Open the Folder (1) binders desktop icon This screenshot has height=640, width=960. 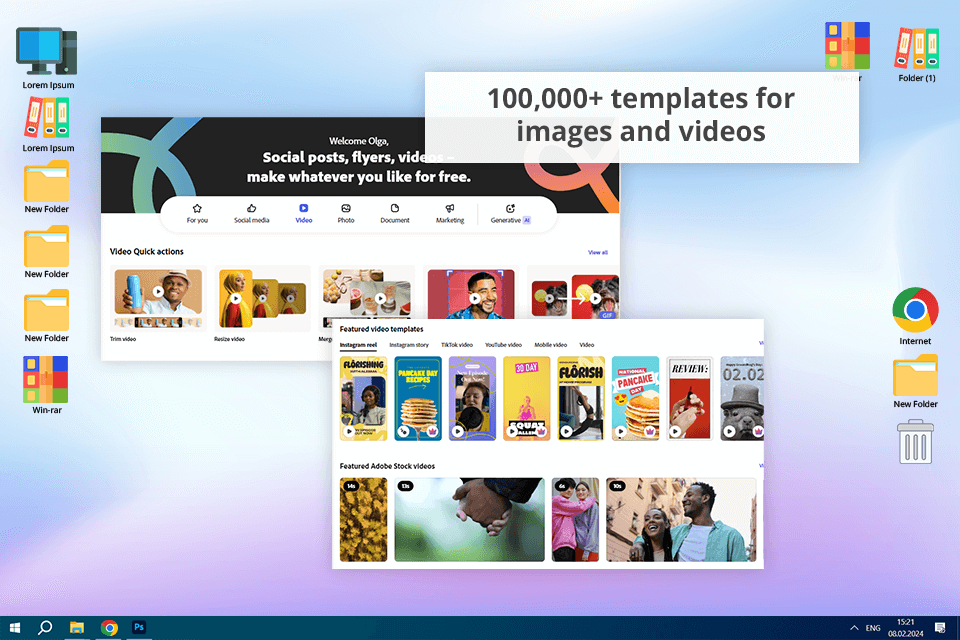pos(917,48)
